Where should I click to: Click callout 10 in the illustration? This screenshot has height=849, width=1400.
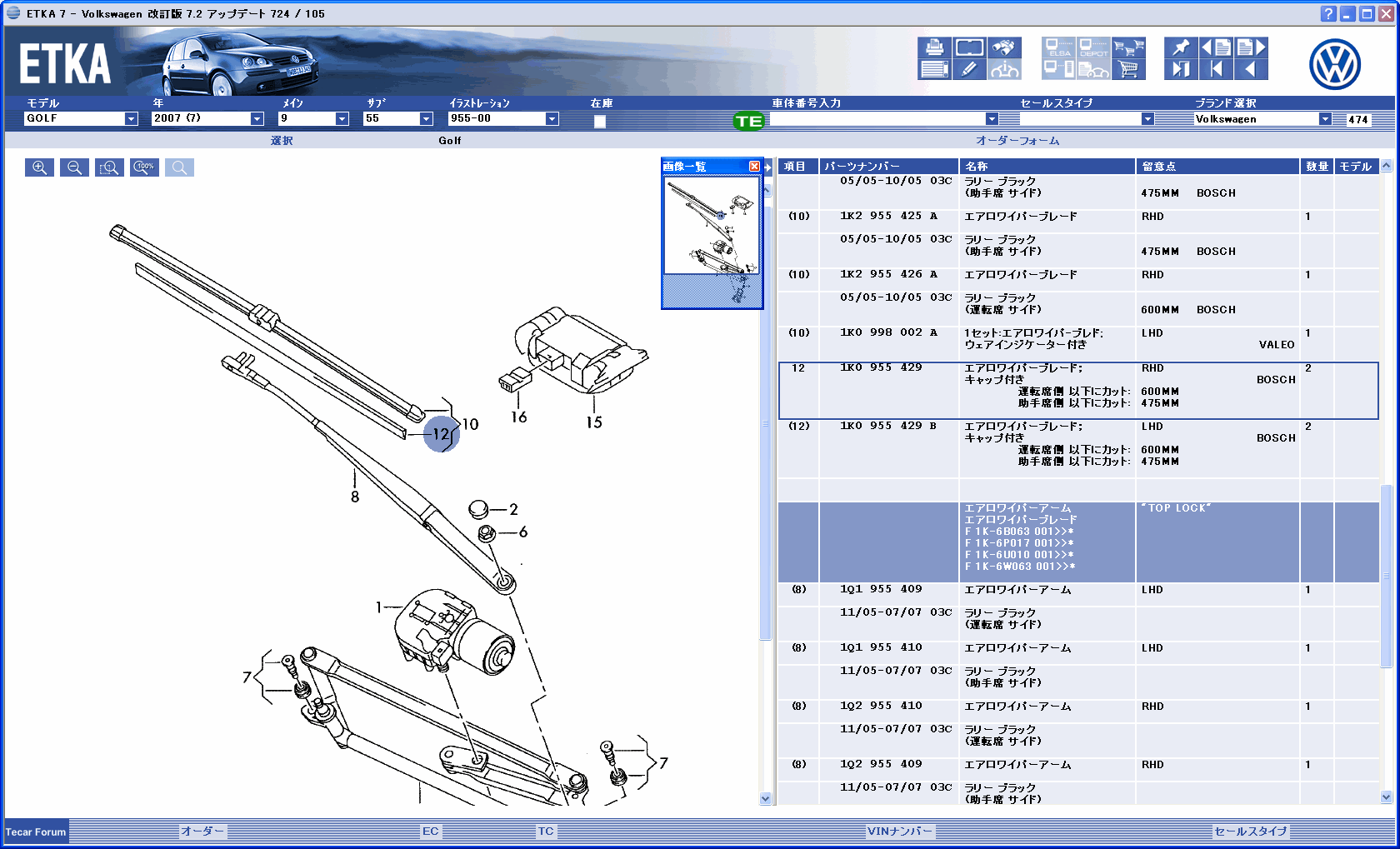(x=471, y=425)
